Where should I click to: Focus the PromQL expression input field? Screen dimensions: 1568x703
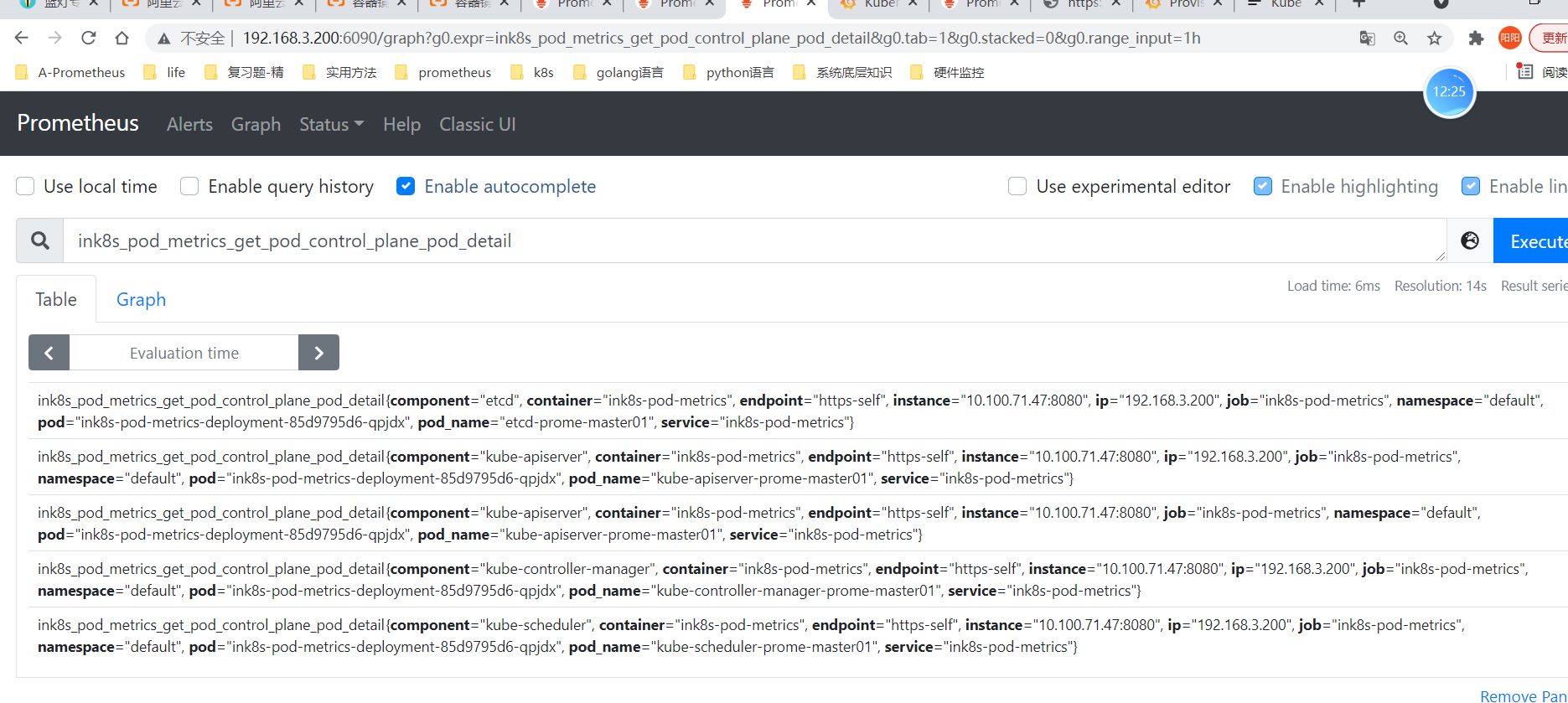[754, 241]
